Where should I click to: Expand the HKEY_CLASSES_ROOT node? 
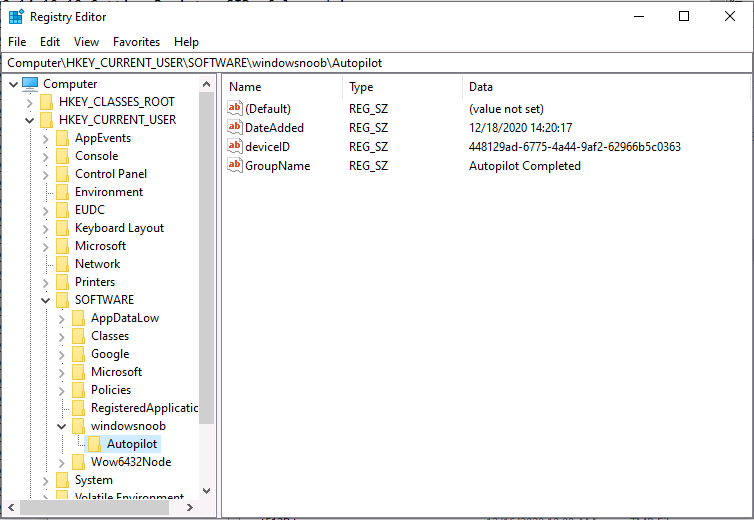click(x=29, y=102)
